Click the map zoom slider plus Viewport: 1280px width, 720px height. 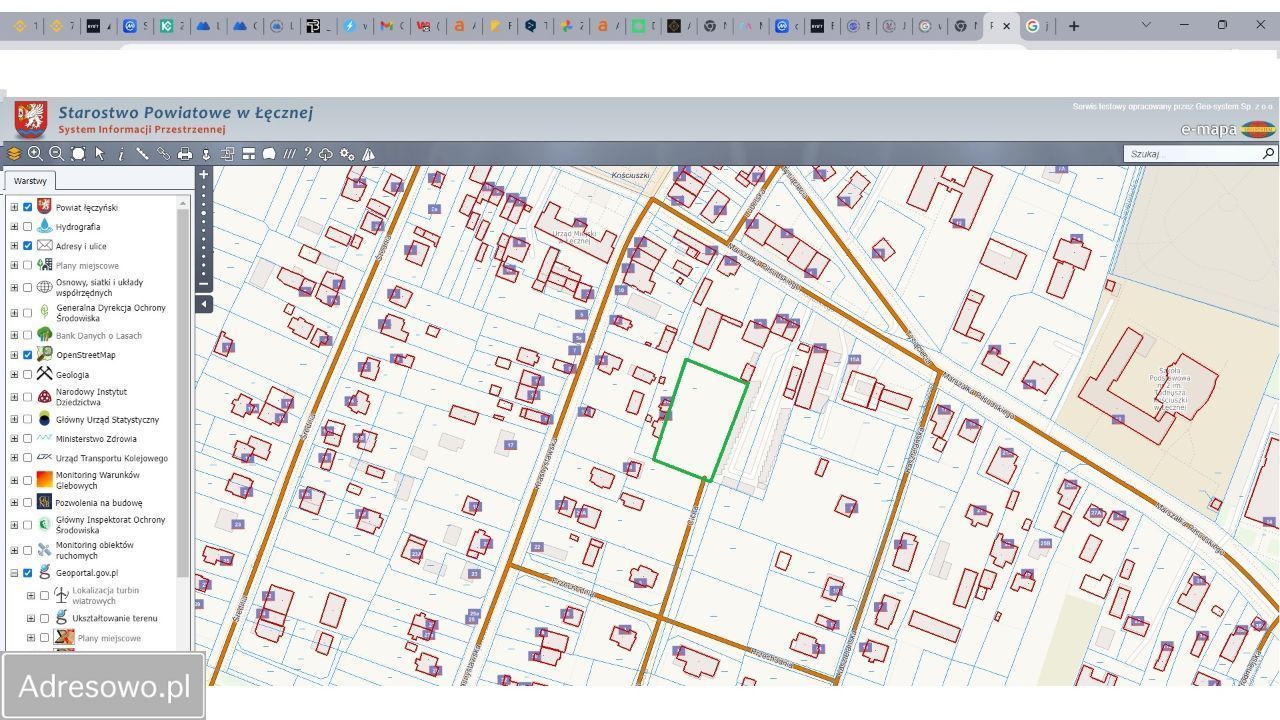[204, 175]
